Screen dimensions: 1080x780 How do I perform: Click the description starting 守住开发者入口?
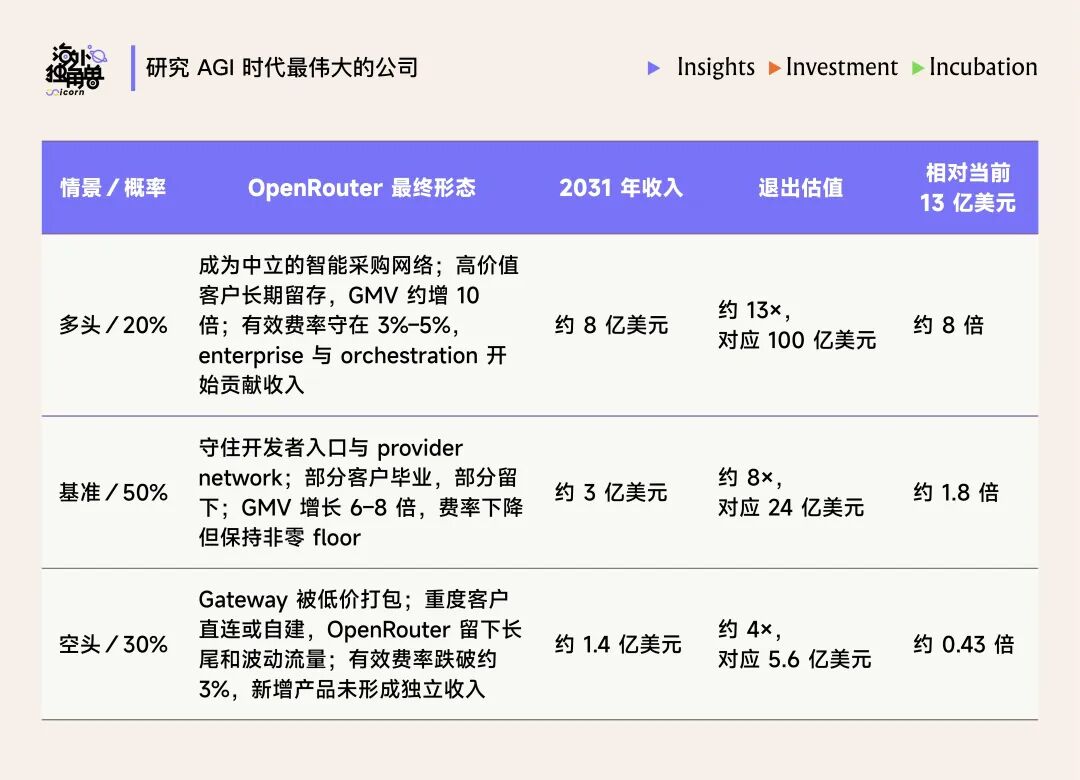(x=360, y=492)
